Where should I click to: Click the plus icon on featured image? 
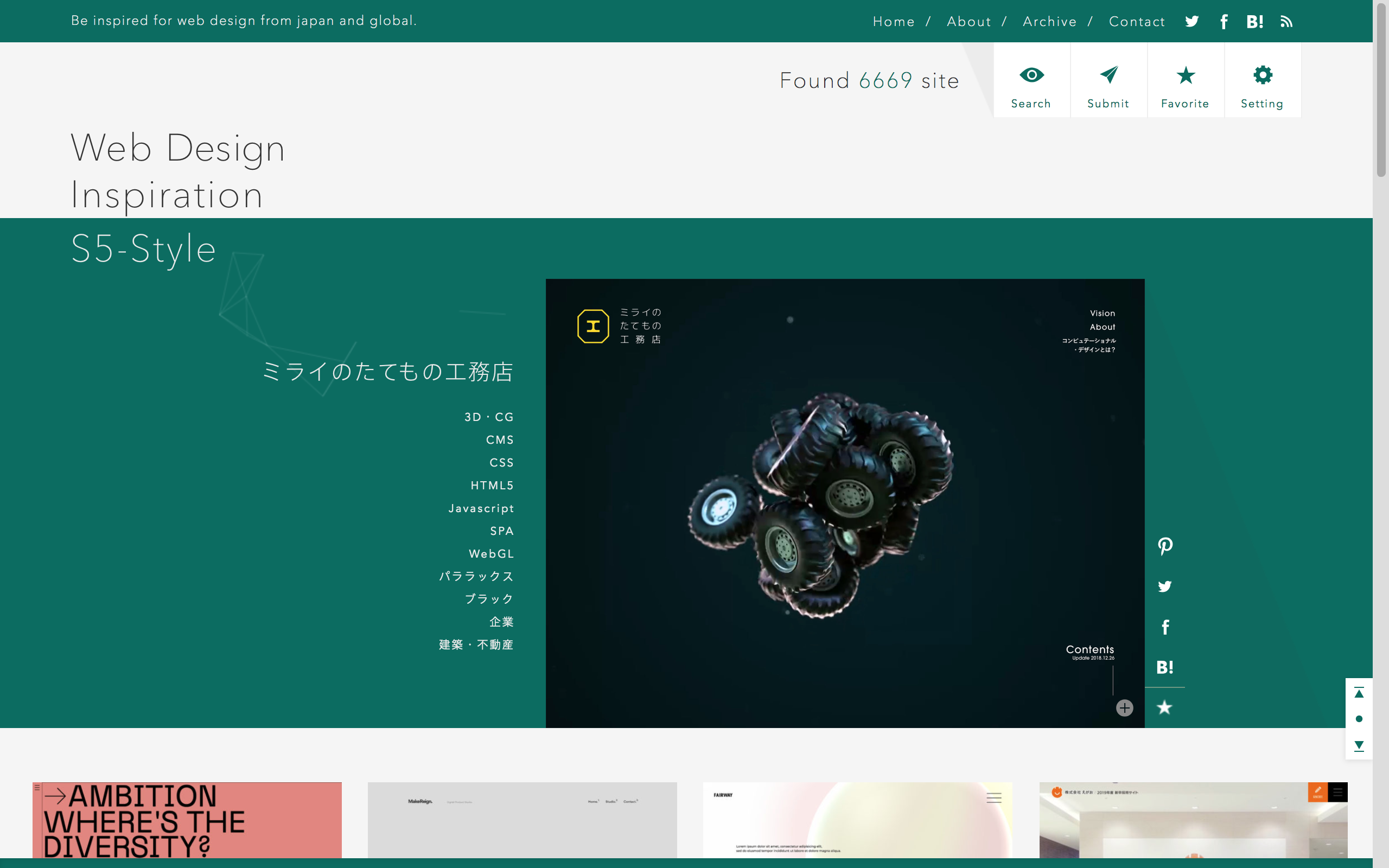1124,708
